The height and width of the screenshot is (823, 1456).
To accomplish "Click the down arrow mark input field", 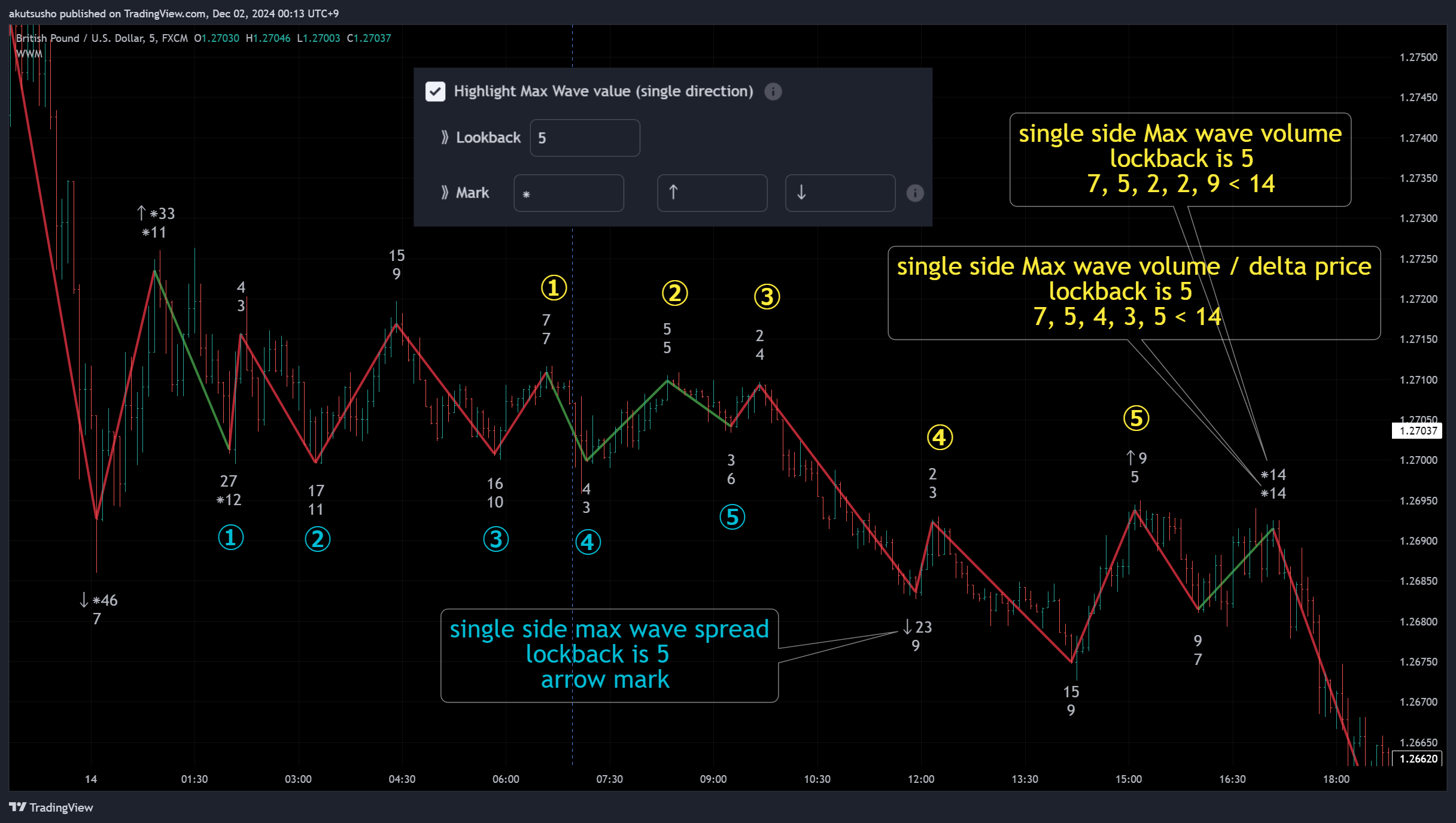I will click(x=840, y=193).
